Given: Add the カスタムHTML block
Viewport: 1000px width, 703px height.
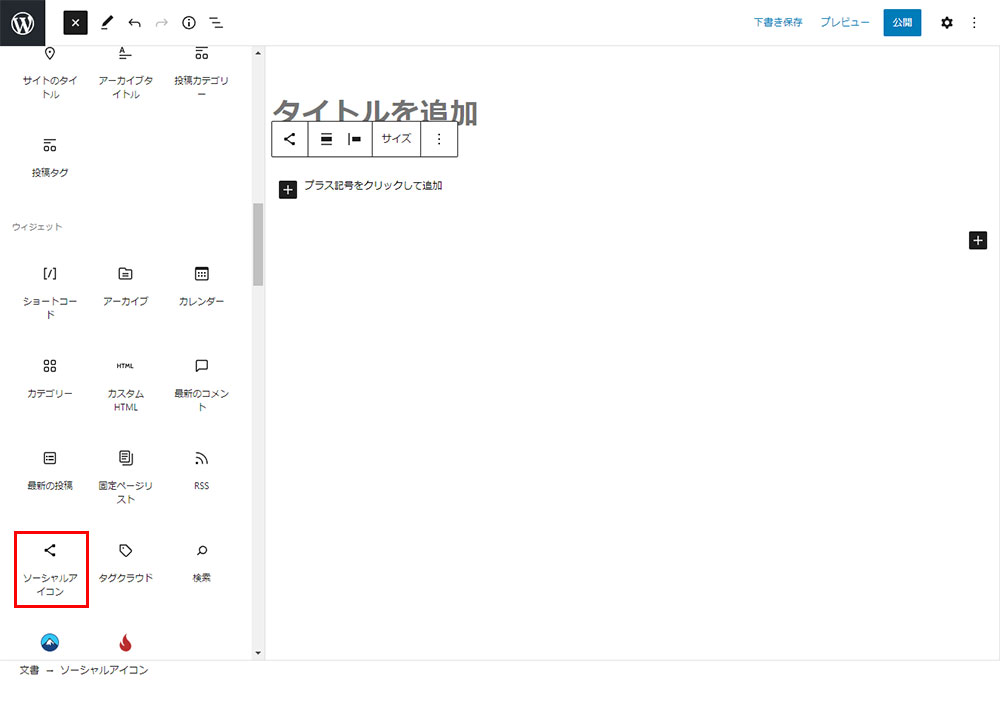Looking at the screenshot, I should coord(125,384).
